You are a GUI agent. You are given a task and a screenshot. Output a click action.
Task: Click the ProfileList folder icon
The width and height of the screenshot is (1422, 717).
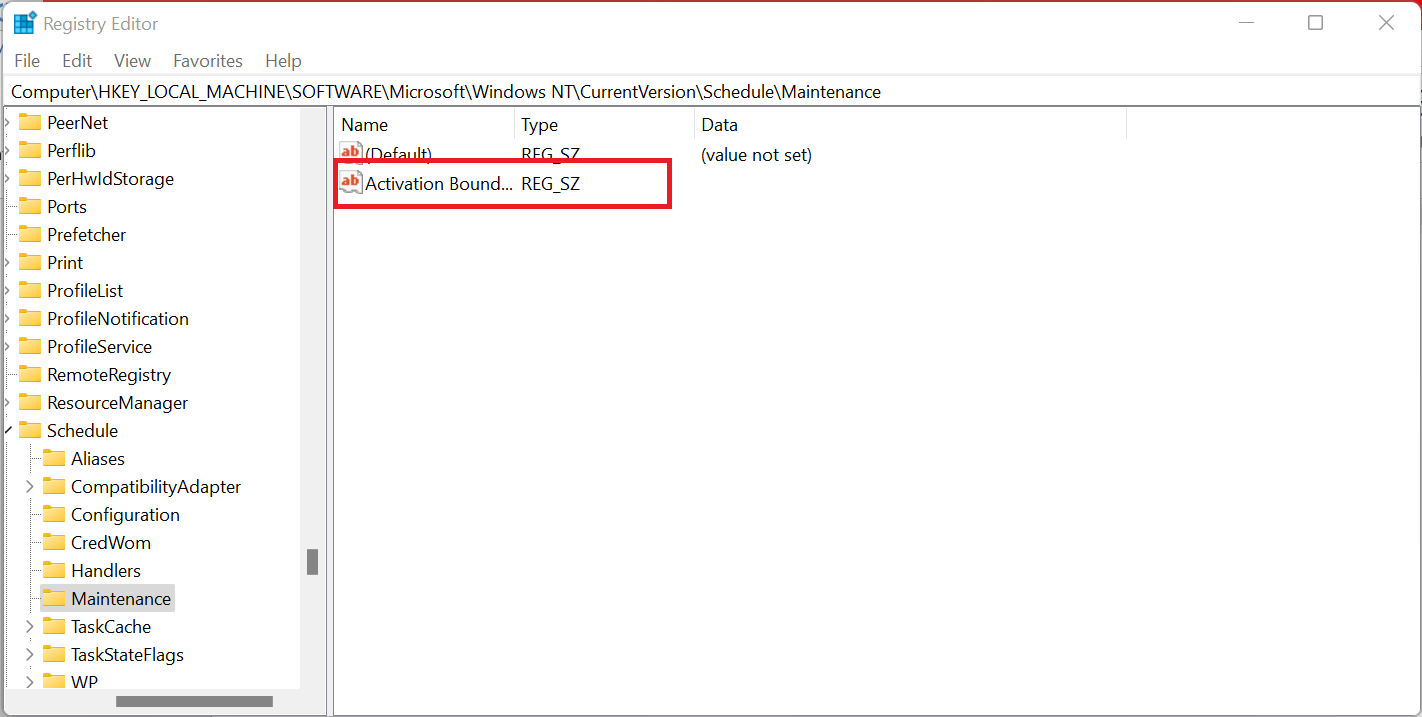30,291
